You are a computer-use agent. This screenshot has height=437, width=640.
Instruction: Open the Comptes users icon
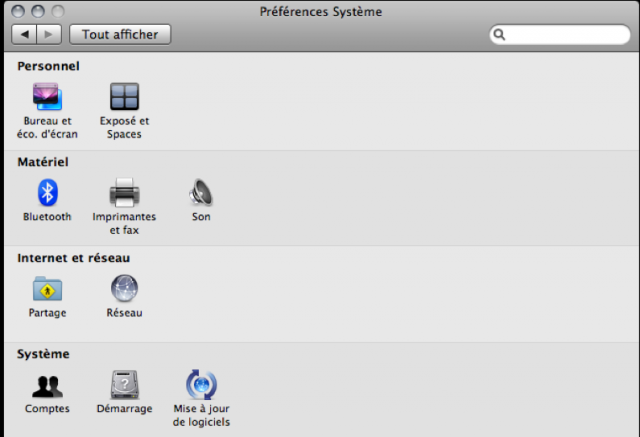(x=47, y=386)
